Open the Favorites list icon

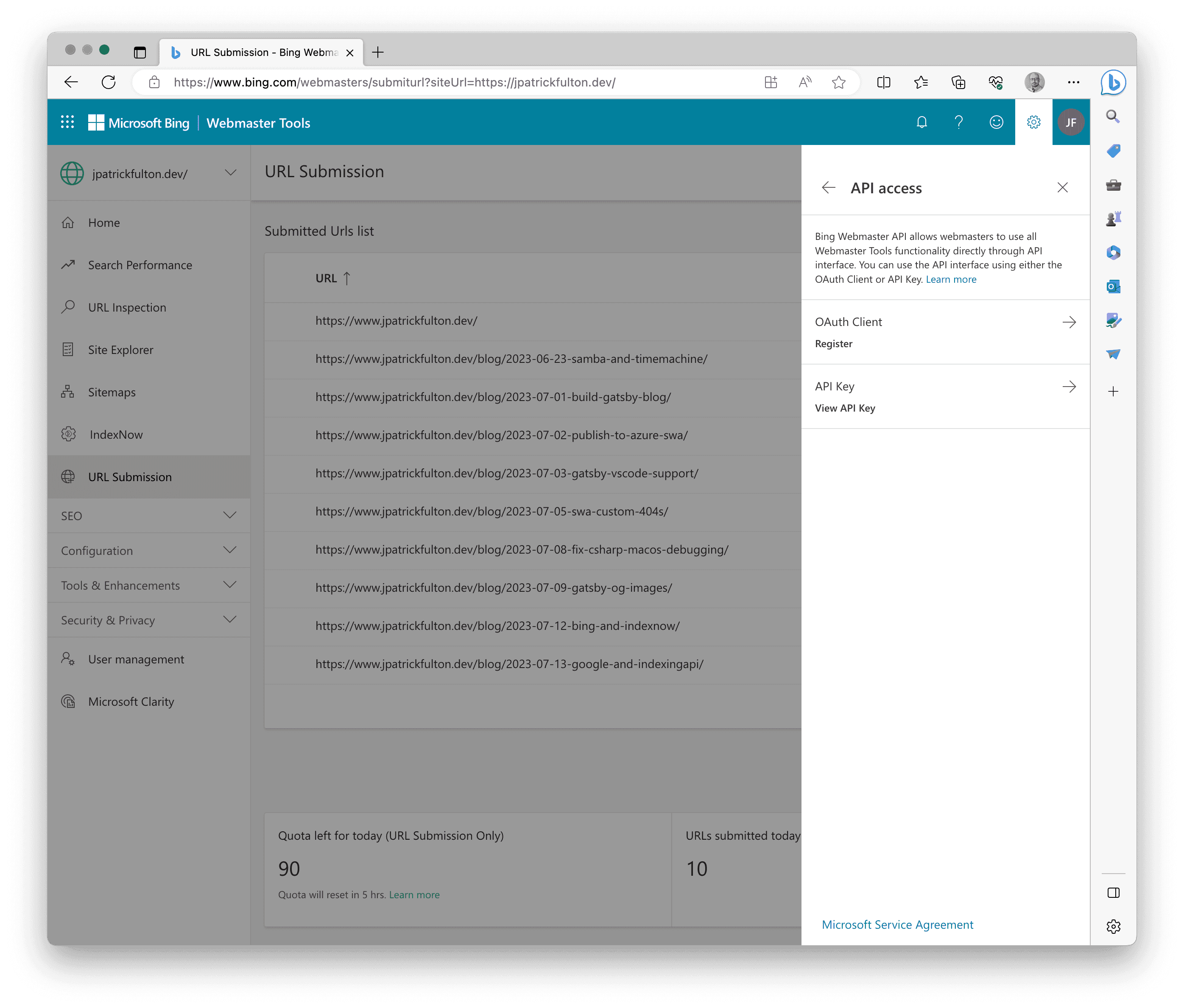coord(921,82)
